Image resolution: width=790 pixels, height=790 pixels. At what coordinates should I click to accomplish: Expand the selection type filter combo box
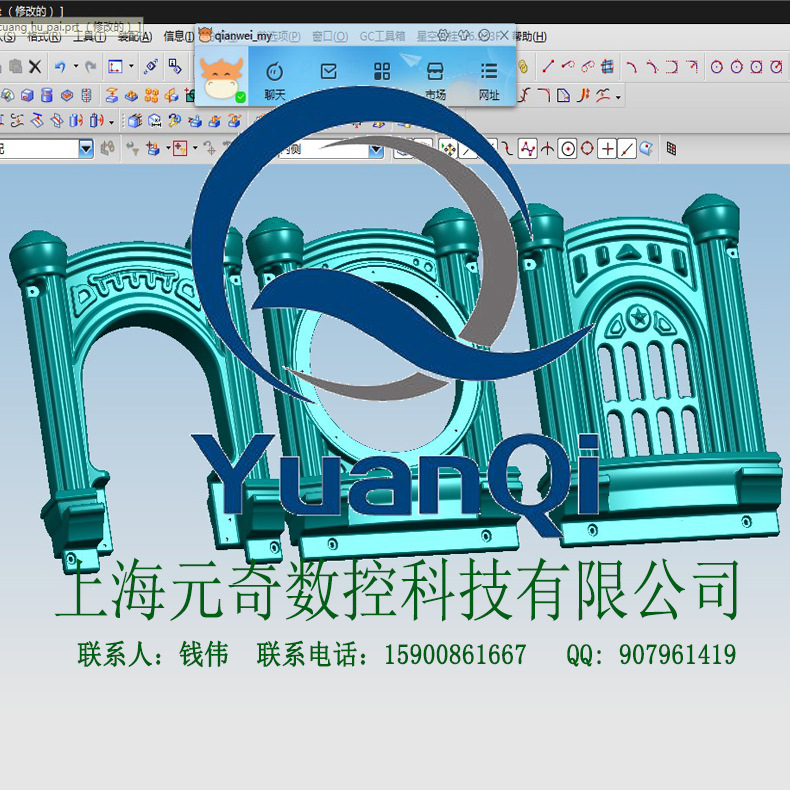[86, 149]
